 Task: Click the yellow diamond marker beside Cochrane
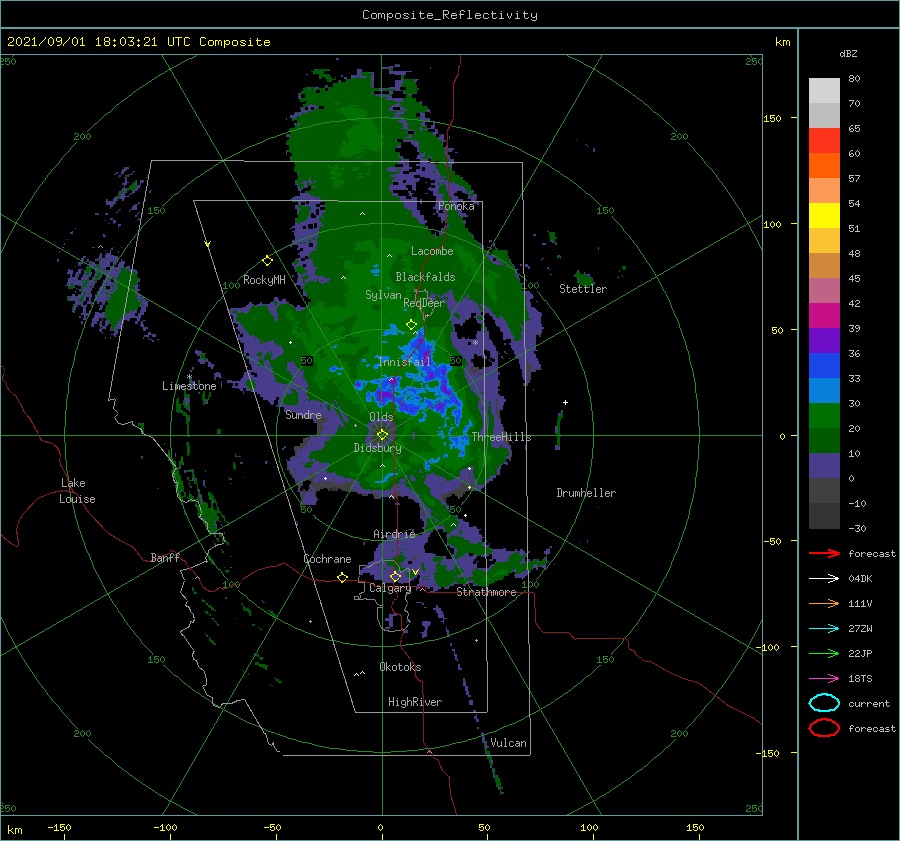point(342,577)
